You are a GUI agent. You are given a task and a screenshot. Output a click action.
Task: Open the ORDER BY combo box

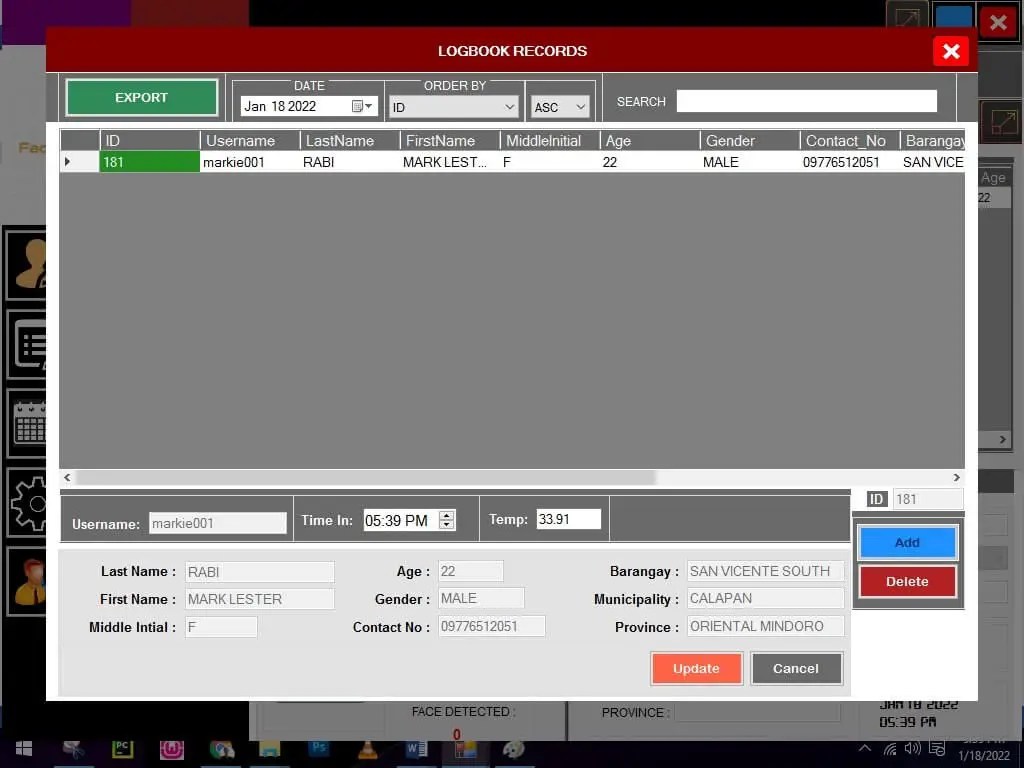click(454, 107)
